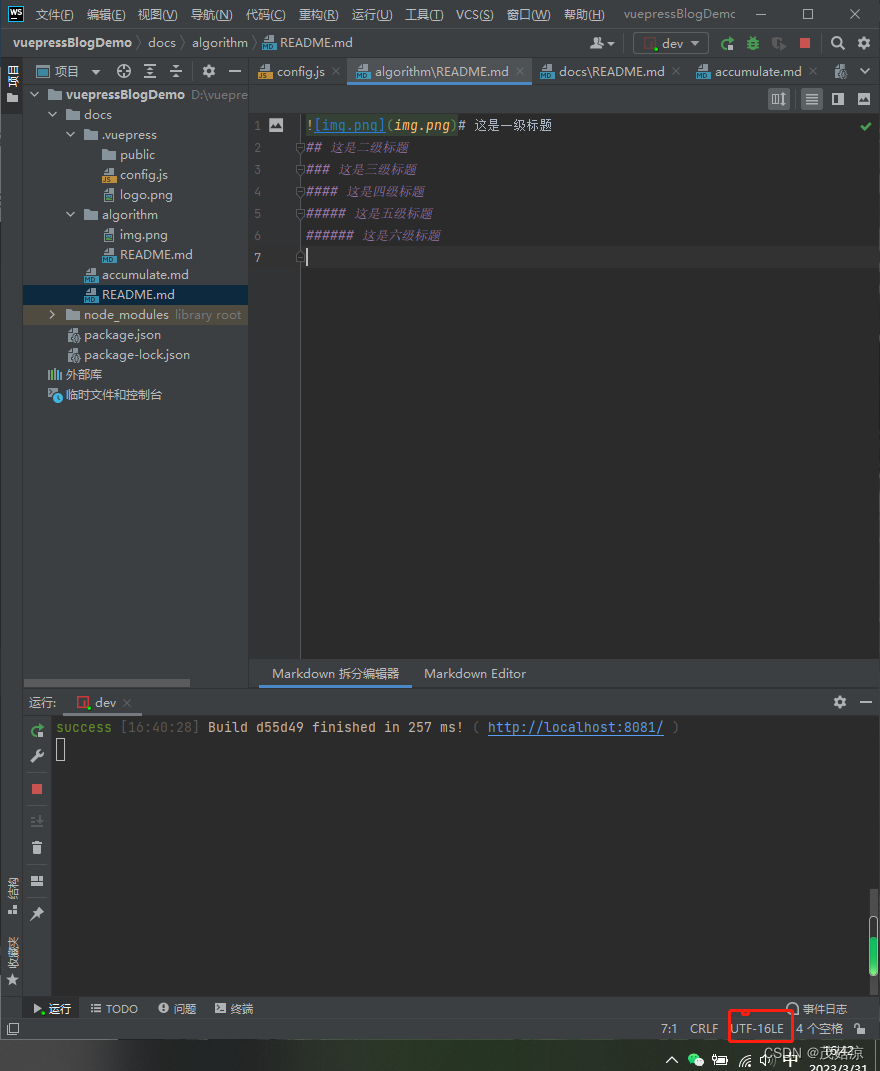Show Markdown preview only via the image icon

tap(866, 99)
